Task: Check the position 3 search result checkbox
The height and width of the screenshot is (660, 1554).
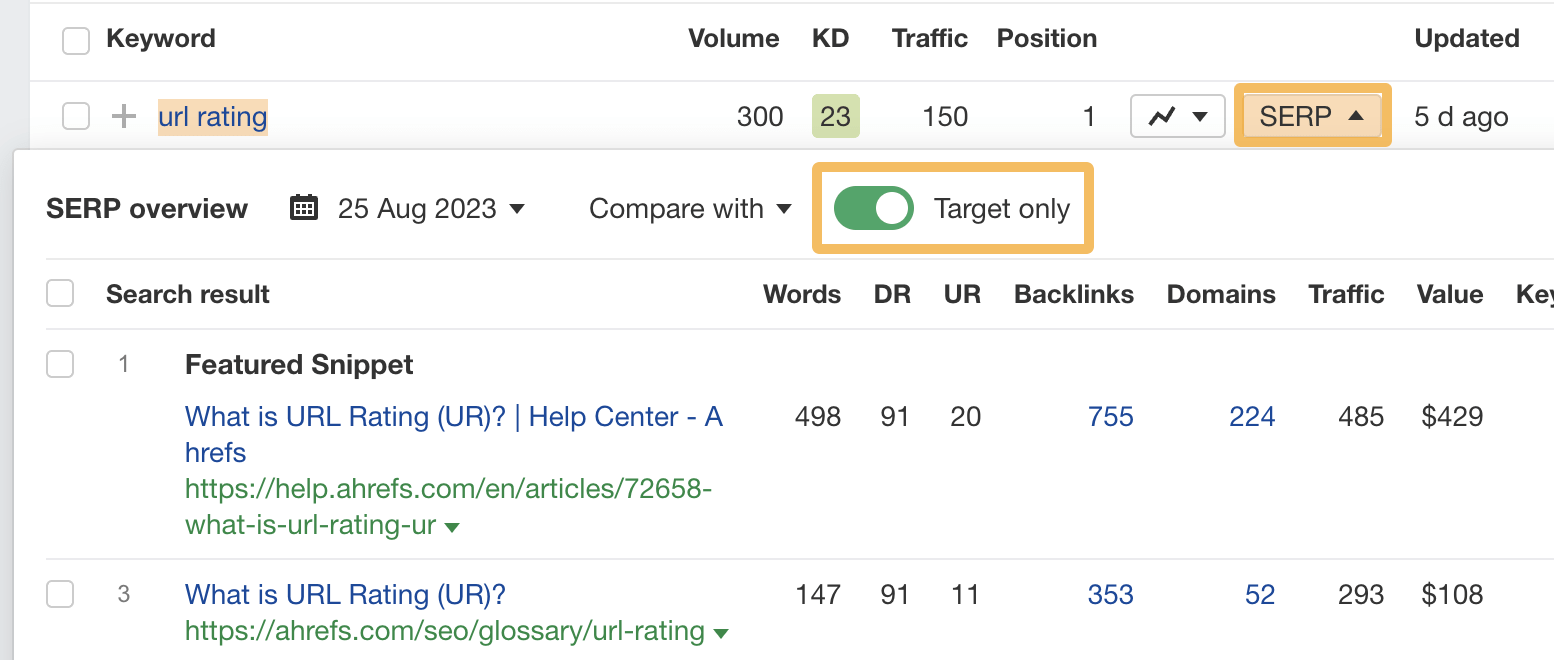Action: (60, 593)
